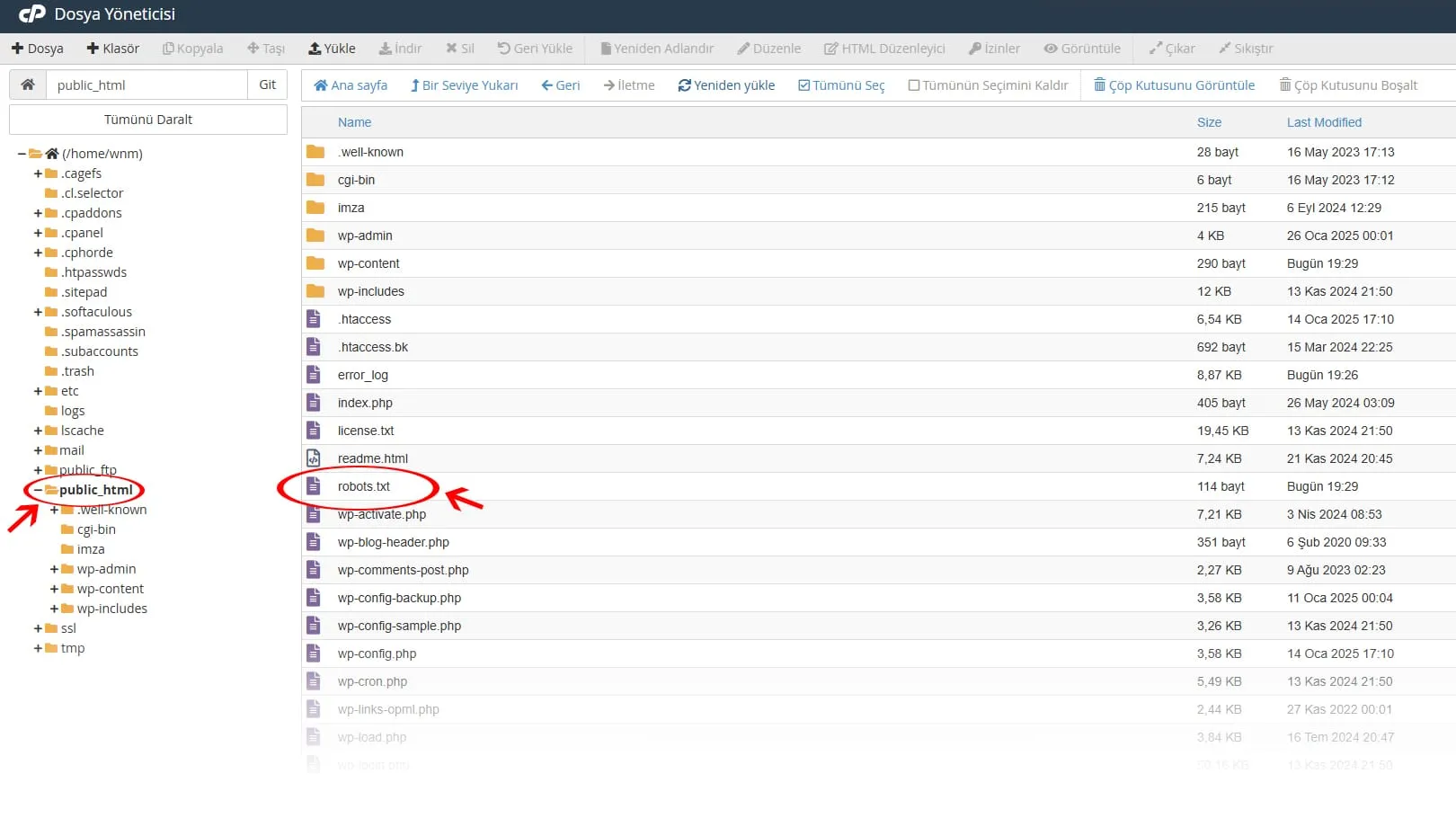Click Kopyala copy toolbar button
This screenshot has height=818, width=1456.
[x=192, y=49]
